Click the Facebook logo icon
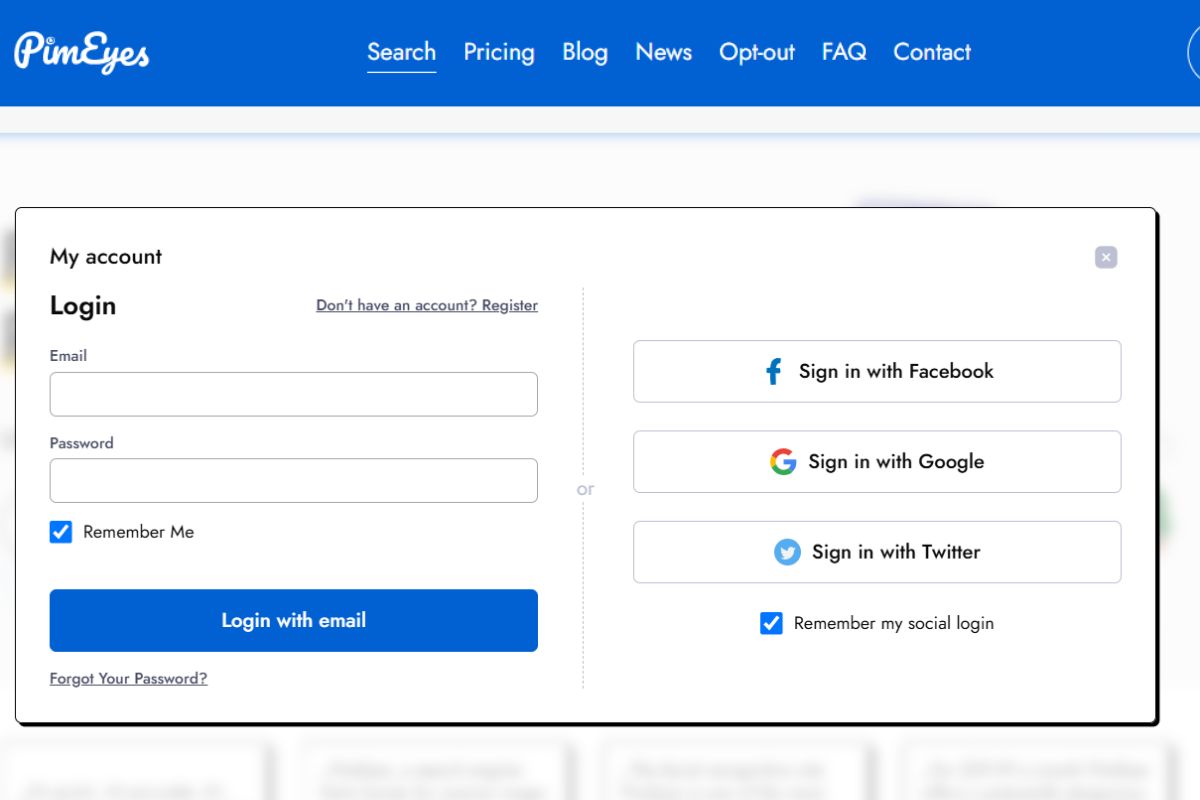1200x800 pixels. [x=773, y=372]
